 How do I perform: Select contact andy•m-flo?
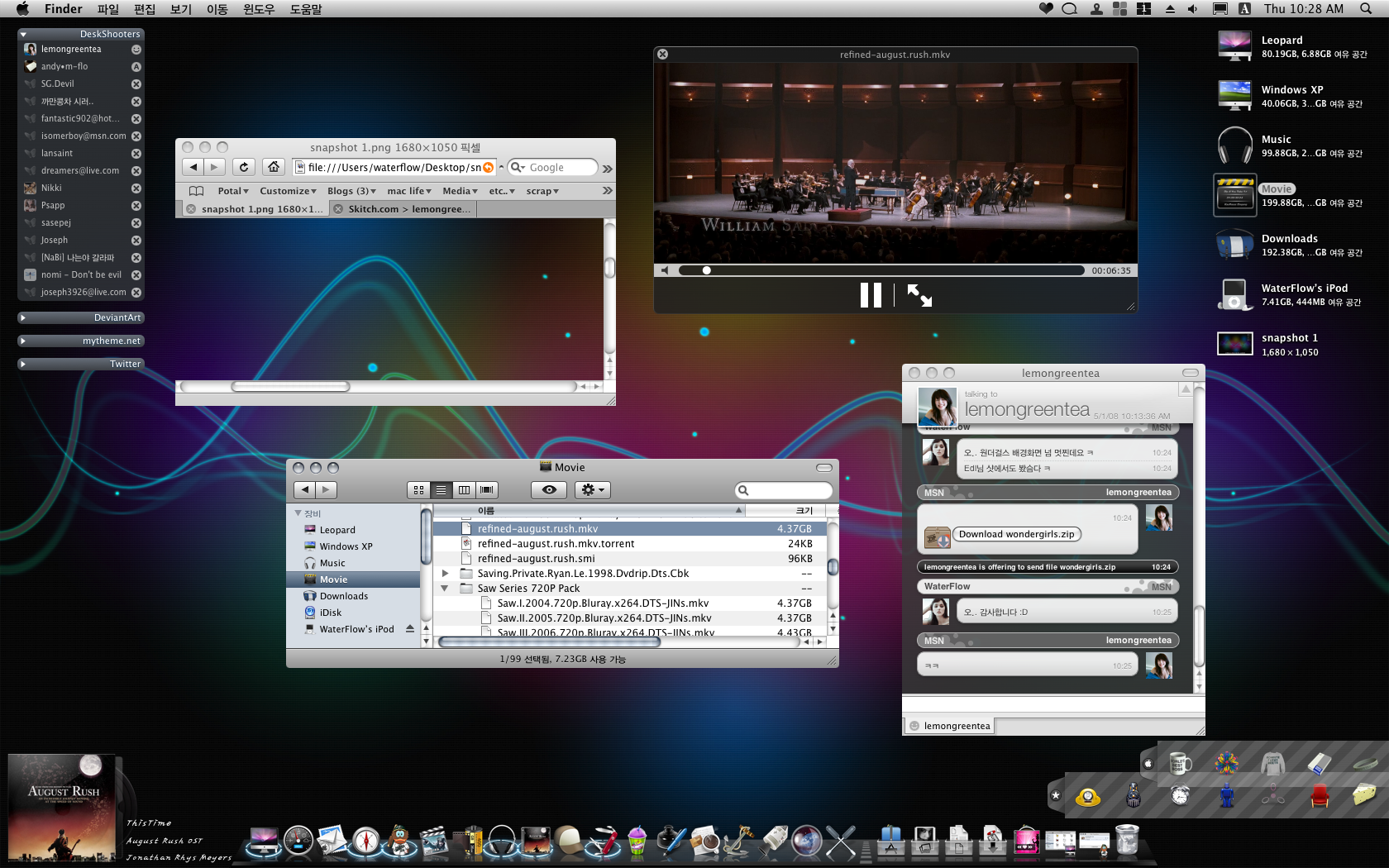tap(81, 66)
